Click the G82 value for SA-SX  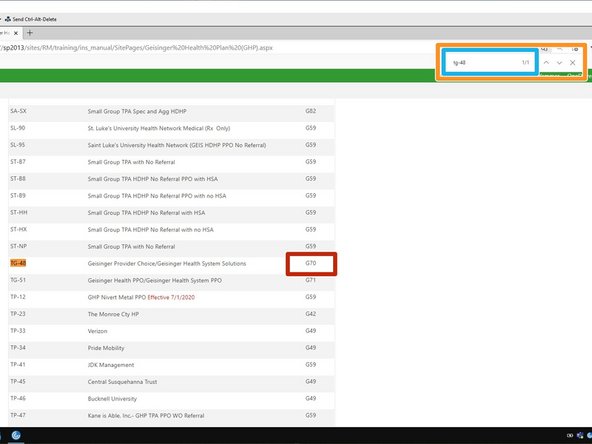(x=311, y=111)
